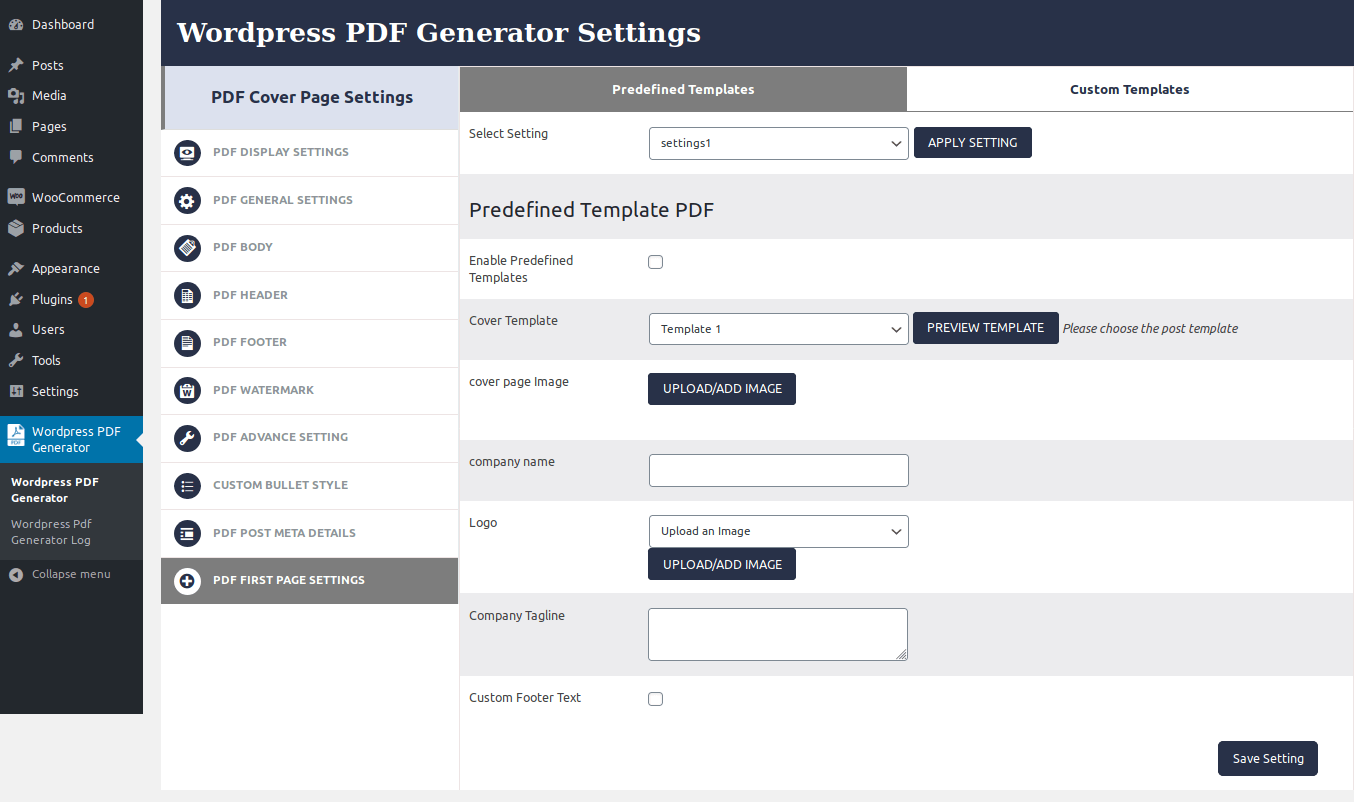Click the PDF Advance Setting wrench icon
Screen dimensions: 1354x802
187,437
